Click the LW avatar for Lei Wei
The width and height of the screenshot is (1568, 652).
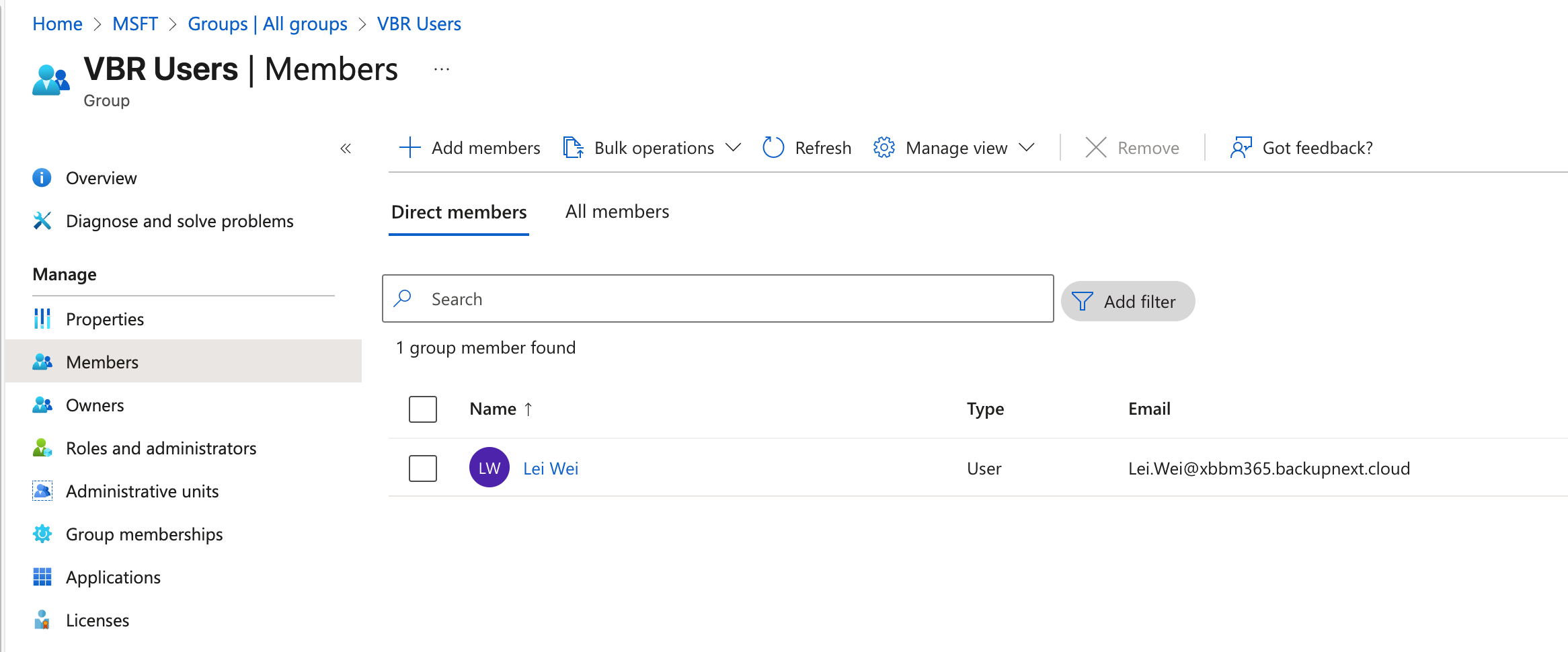(x=489, y=468)
